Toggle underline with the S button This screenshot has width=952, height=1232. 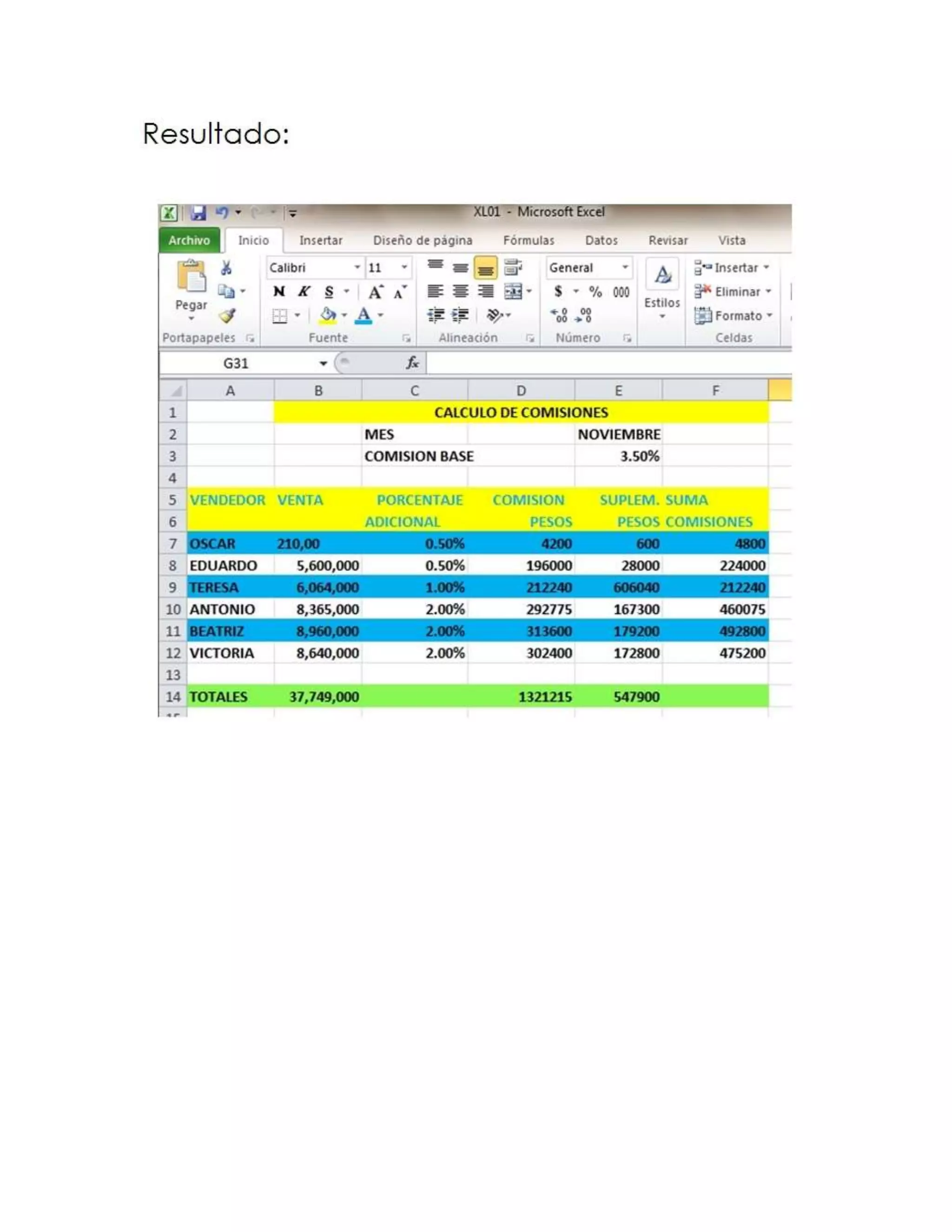point(329,291)
